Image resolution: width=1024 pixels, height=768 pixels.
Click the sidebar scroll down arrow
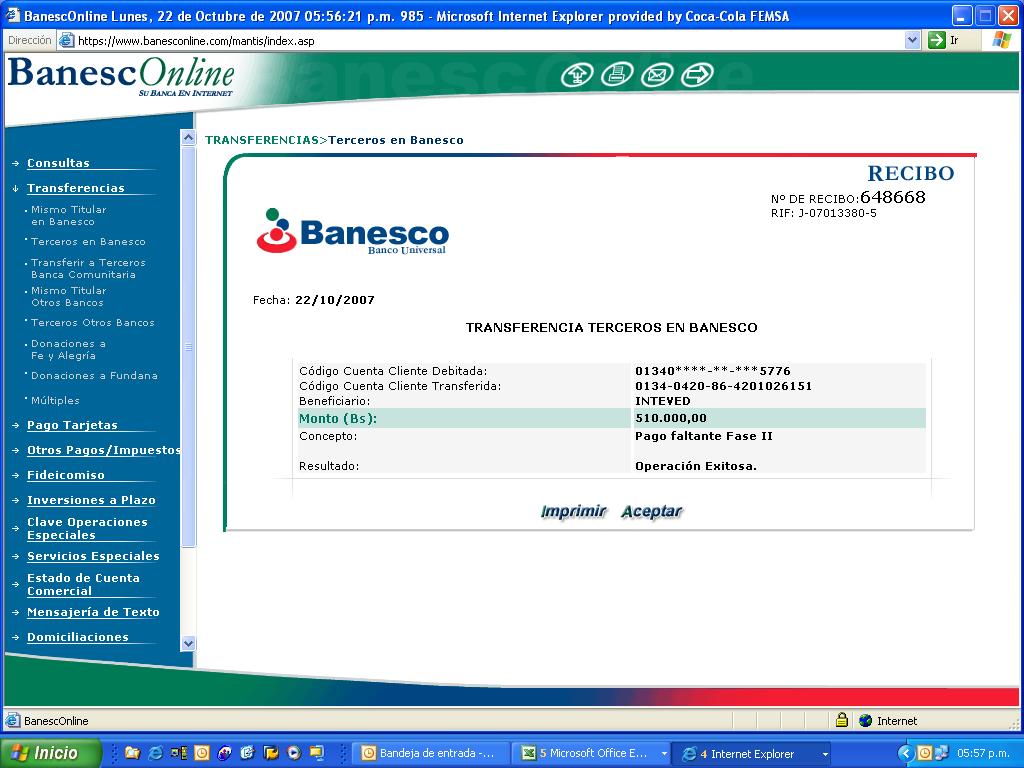pyautogui.click(x=188, y=643)
